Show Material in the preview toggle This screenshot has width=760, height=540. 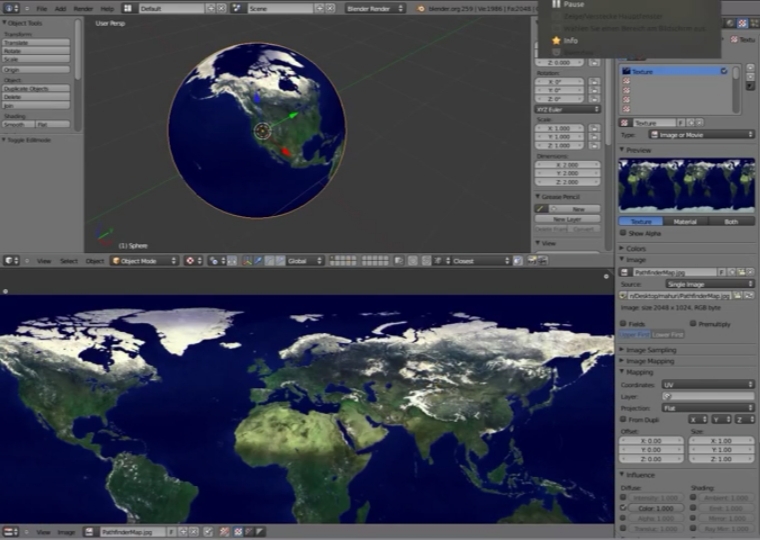tap(685, 221)
